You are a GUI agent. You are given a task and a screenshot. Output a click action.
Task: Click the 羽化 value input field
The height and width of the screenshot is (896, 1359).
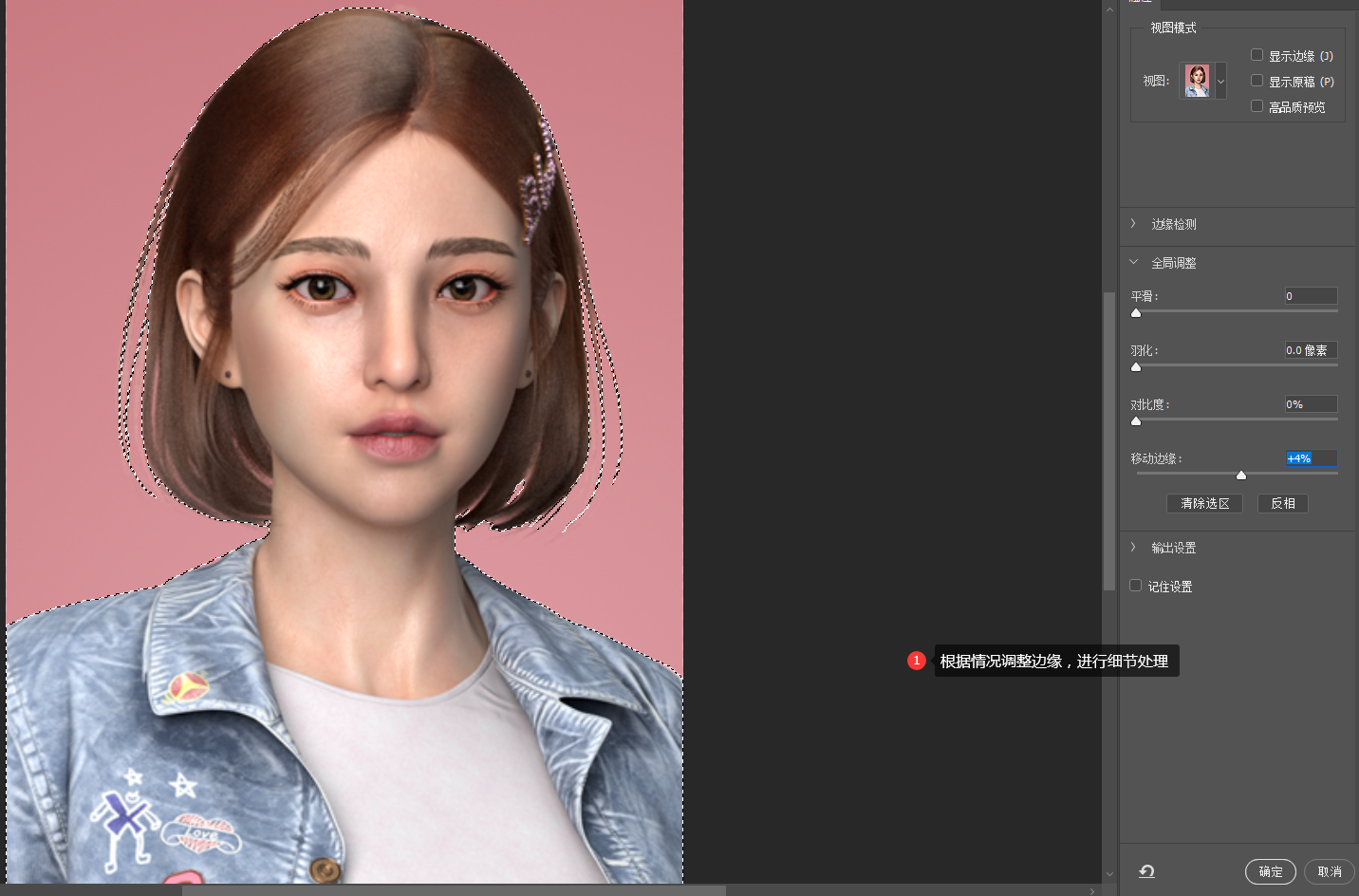click(x=1311, y=350)
